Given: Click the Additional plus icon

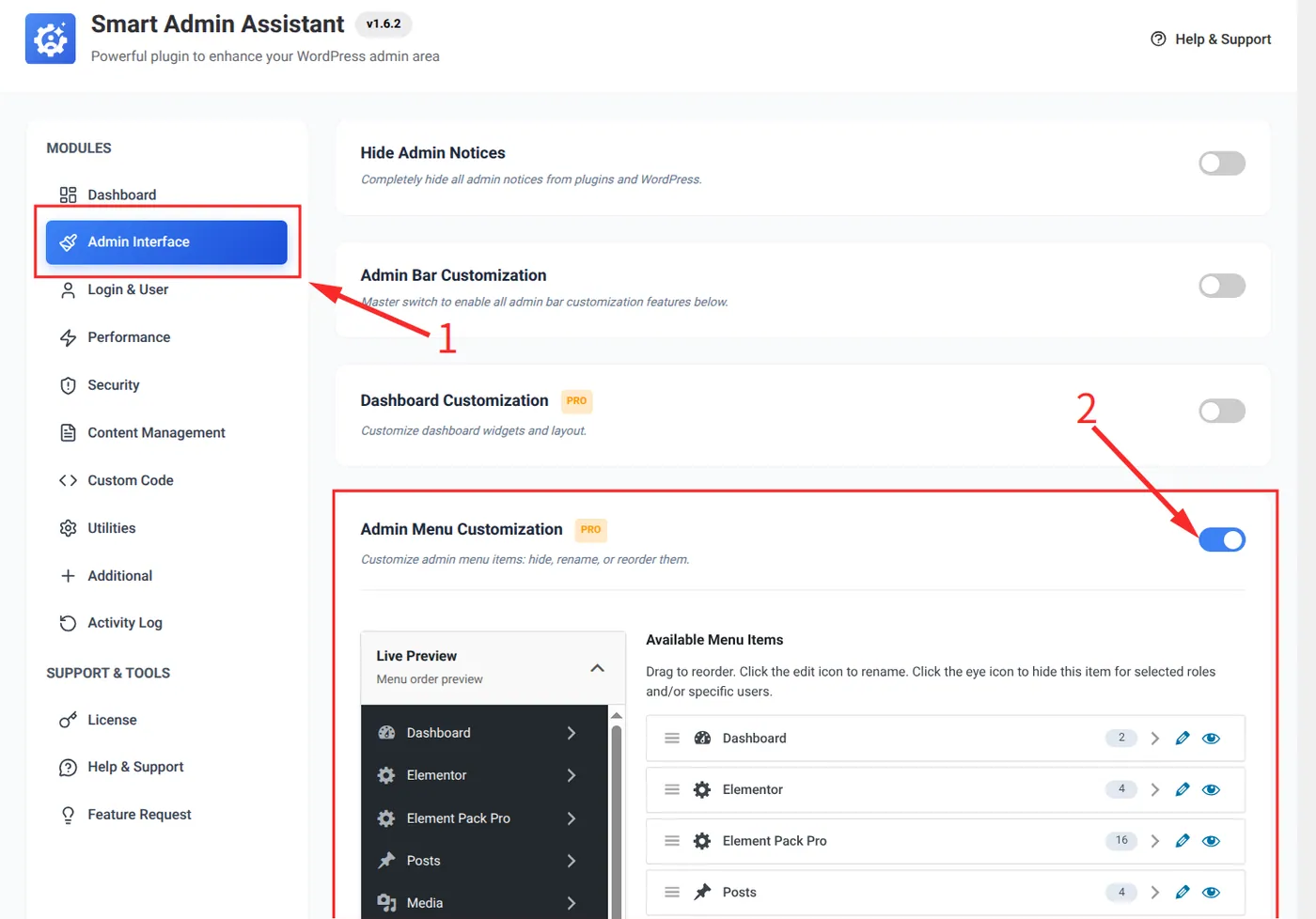Looking at the screenshot, I should click(x=68, y=576).
